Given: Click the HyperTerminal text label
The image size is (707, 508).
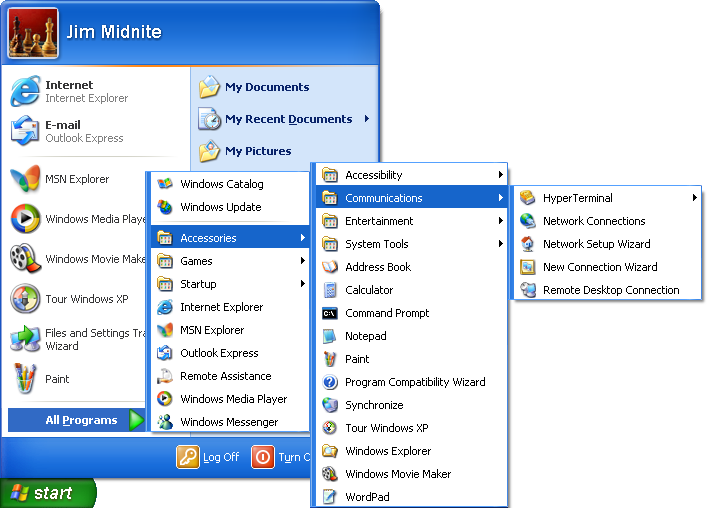Looking at the screenshot, I should tap(578, 198).
